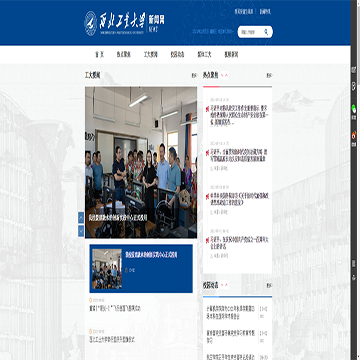Click blue quick-link text left of search box
This screenshot has height=360, width=360.
coord(213,32)
